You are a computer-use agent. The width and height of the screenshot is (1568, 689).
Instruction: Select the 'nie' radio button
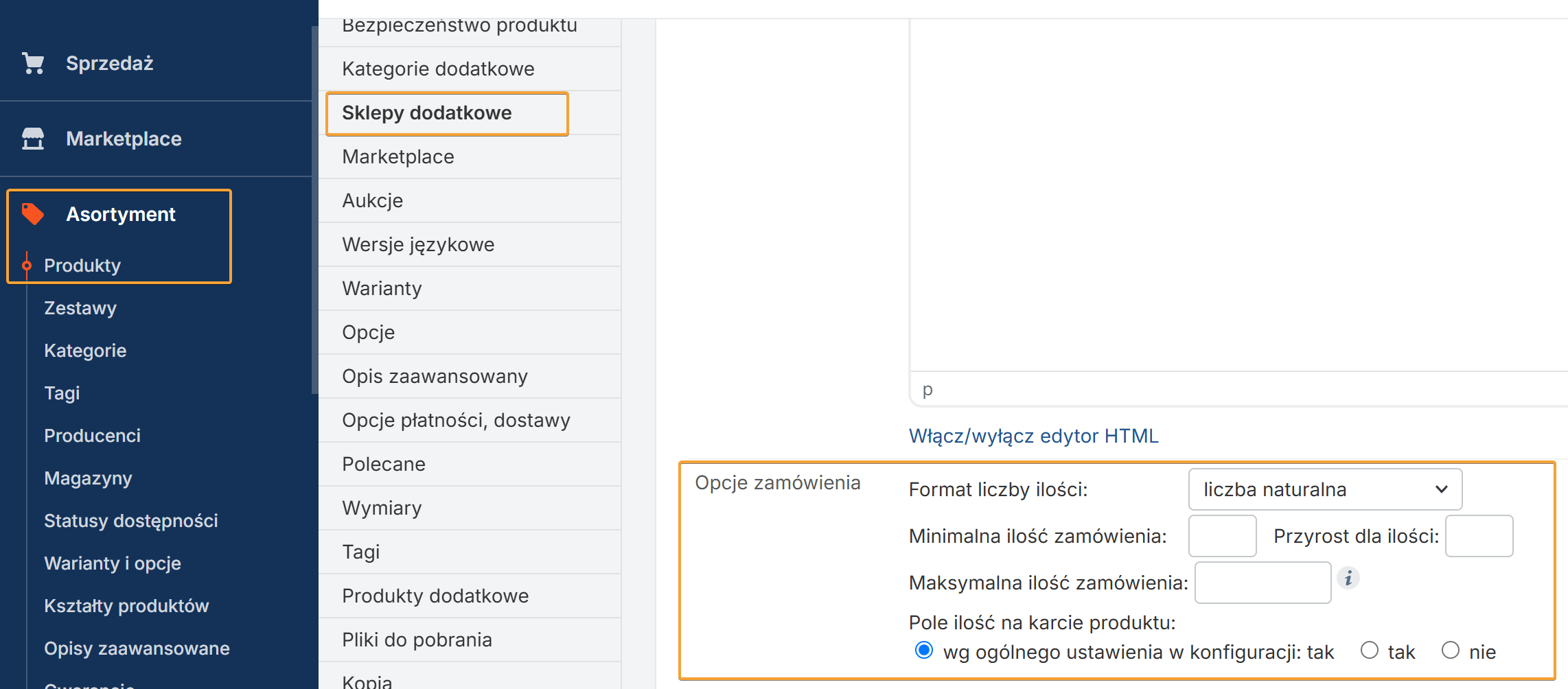point(1451,651)
